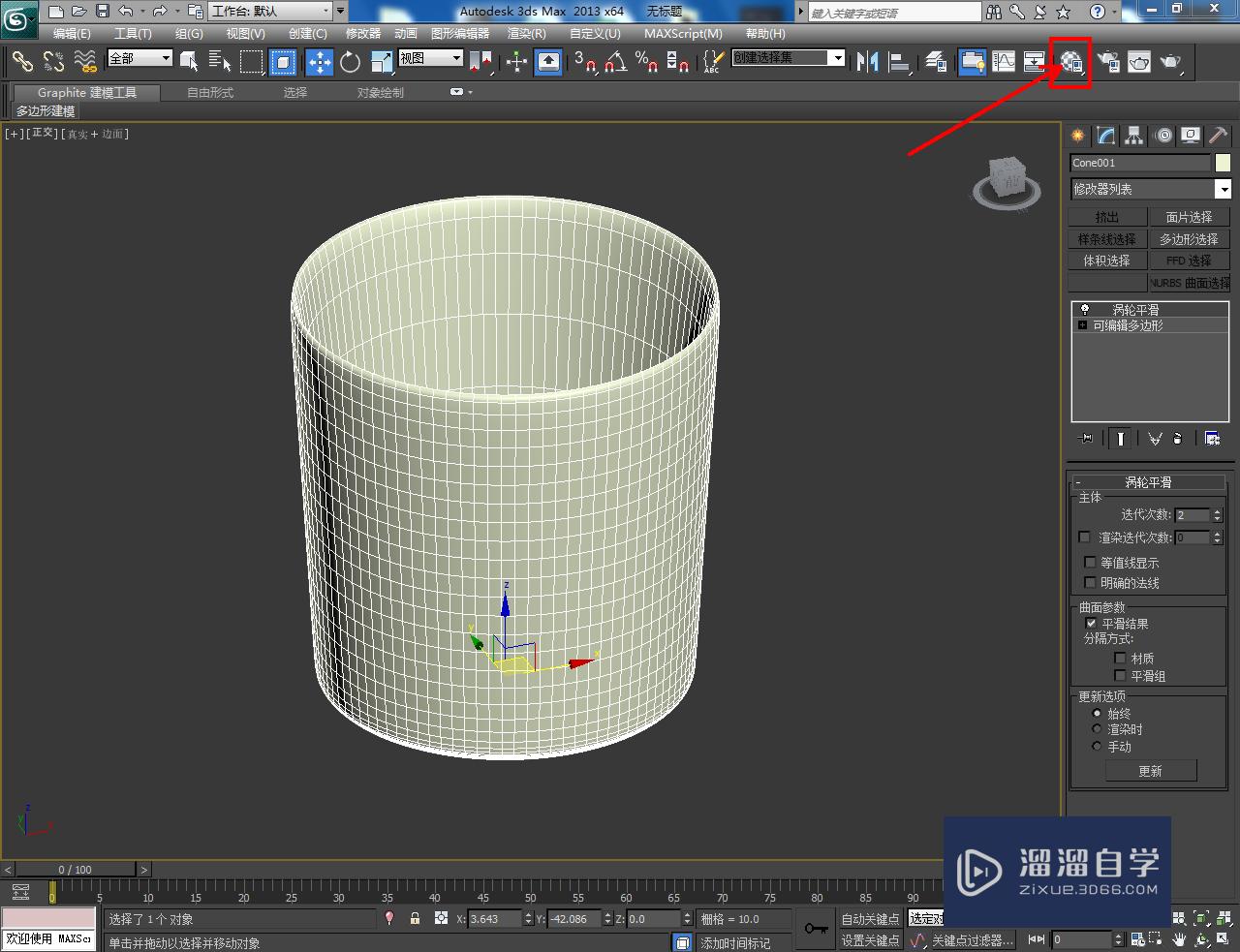Image resolution: width=1240 pixels, height=952 pixels.
Task: Toggle Window/Crossing selection mode
Action: [283, 62]
